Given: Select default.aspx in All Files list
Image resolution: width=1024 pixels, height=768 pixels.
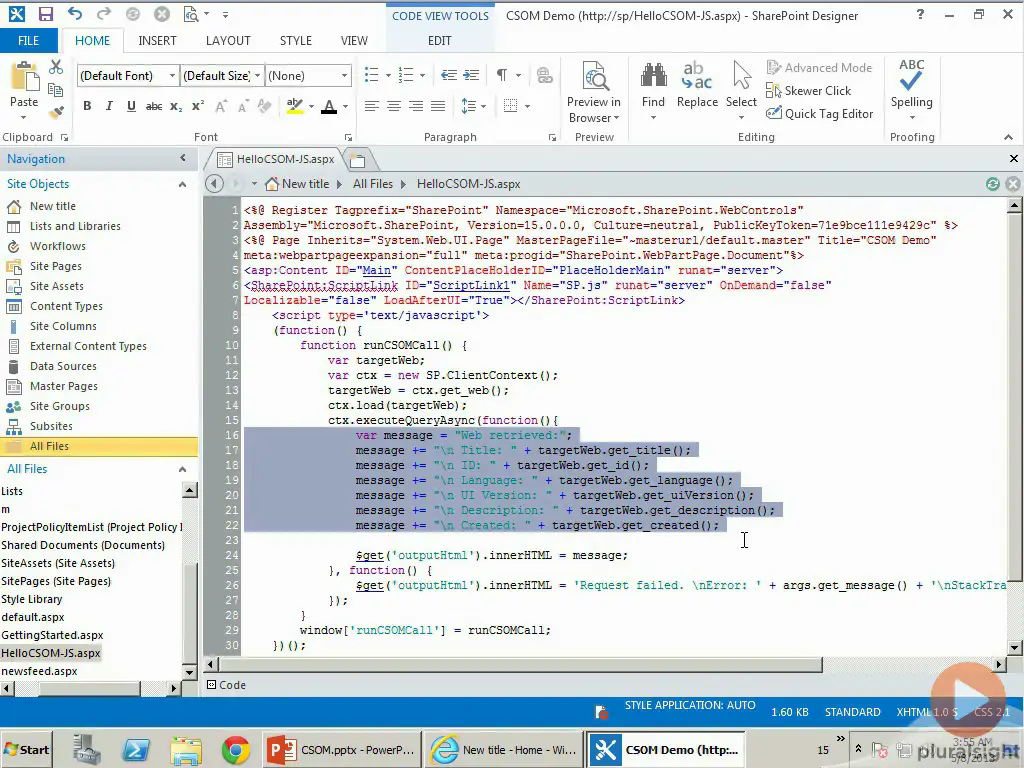Looking at the screenshot, I should pos(33,617).
